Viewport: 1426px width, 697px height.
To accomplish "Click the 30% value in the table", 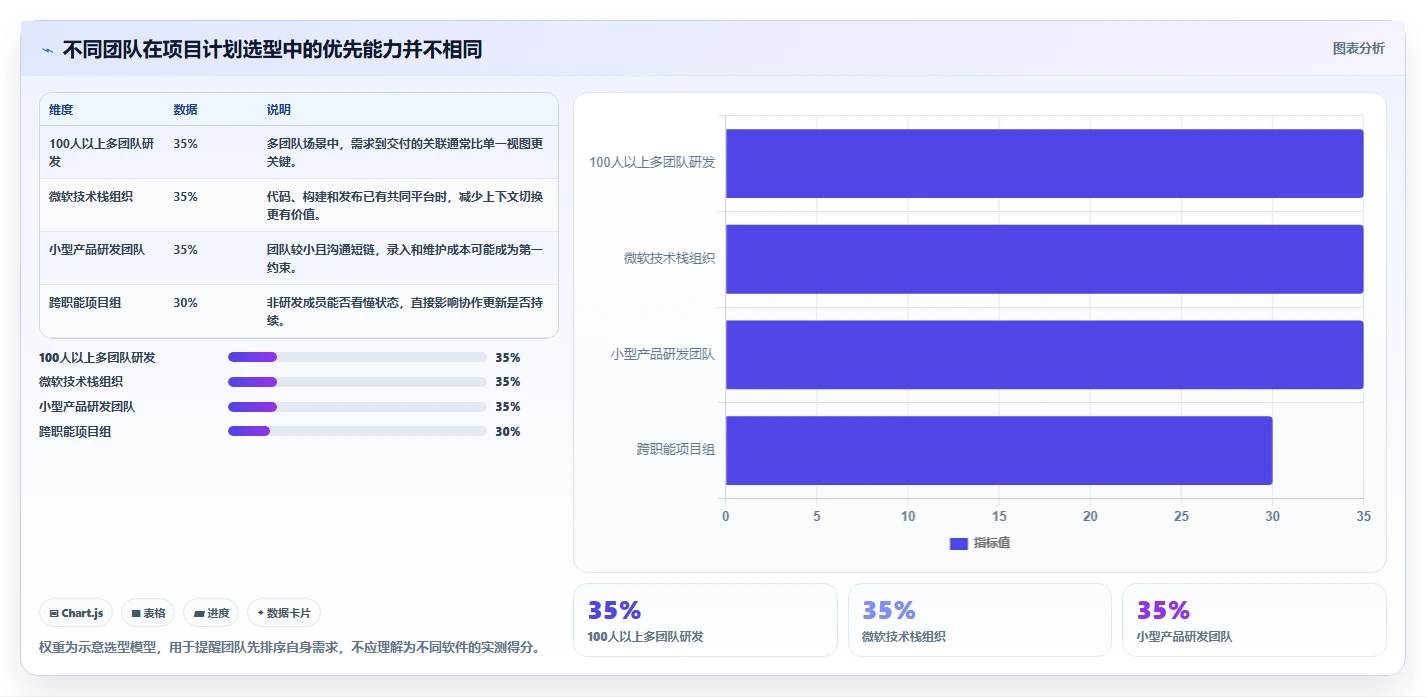I will point(185,303).
